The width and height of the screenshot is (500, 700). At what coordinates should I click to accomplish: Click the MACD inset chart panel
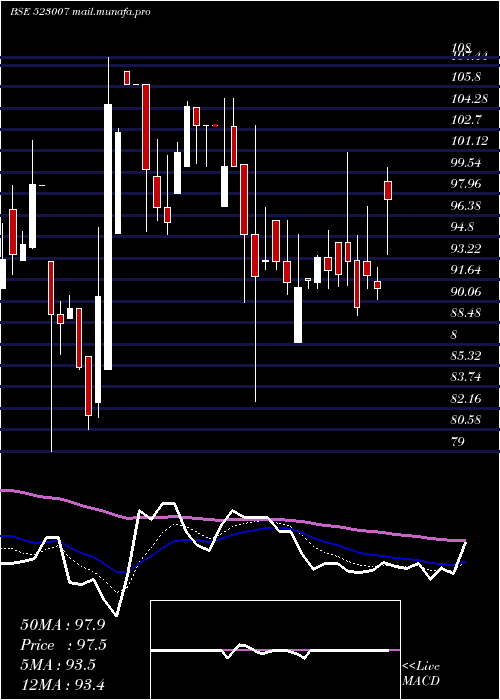pos(275,650)
